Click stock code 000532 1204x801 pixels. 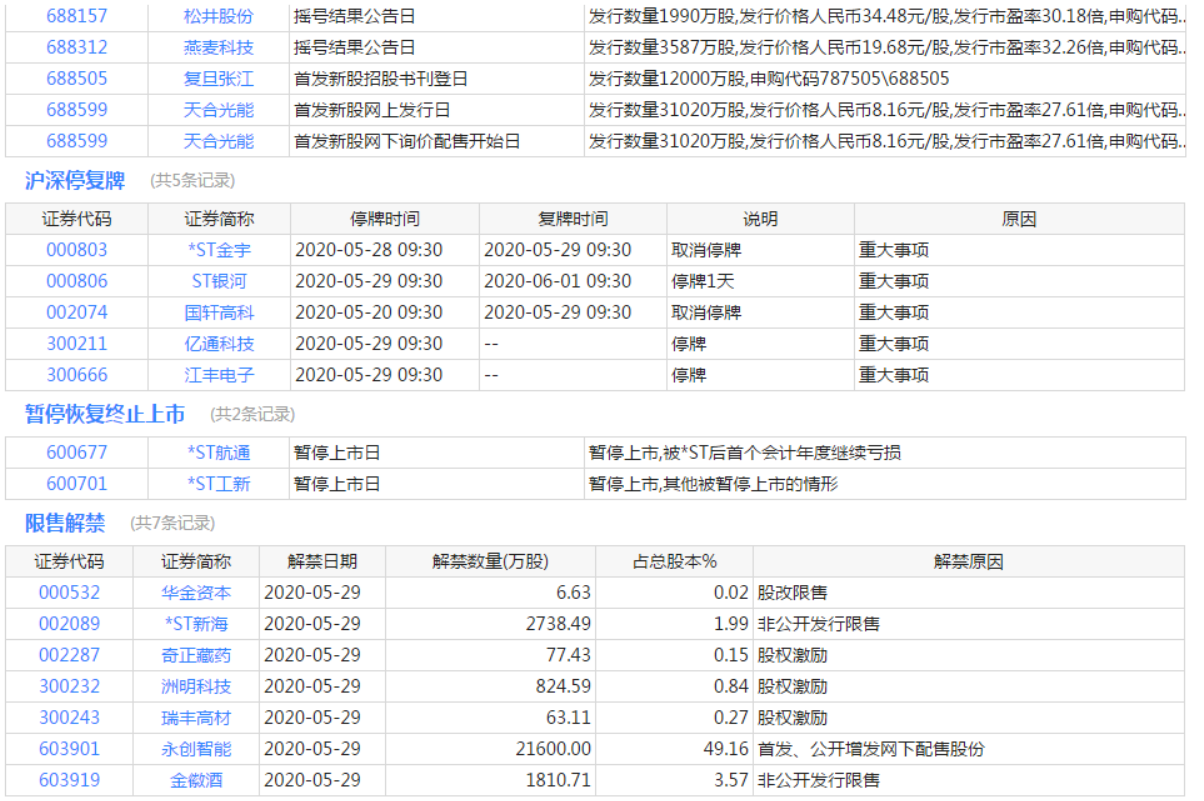point(70,592)
